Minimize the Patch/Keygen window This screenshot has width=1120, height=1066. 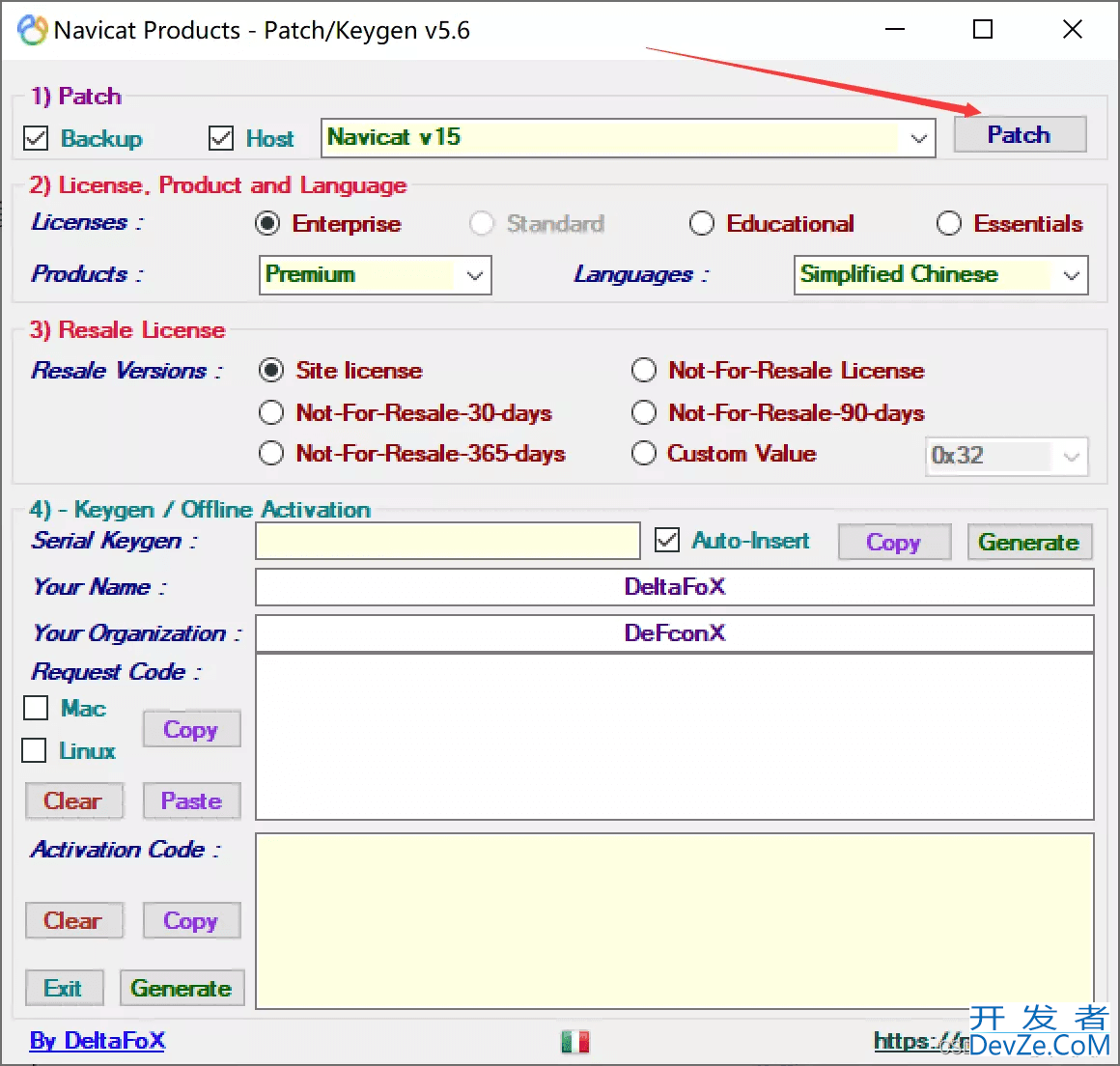tap(895, 29)
